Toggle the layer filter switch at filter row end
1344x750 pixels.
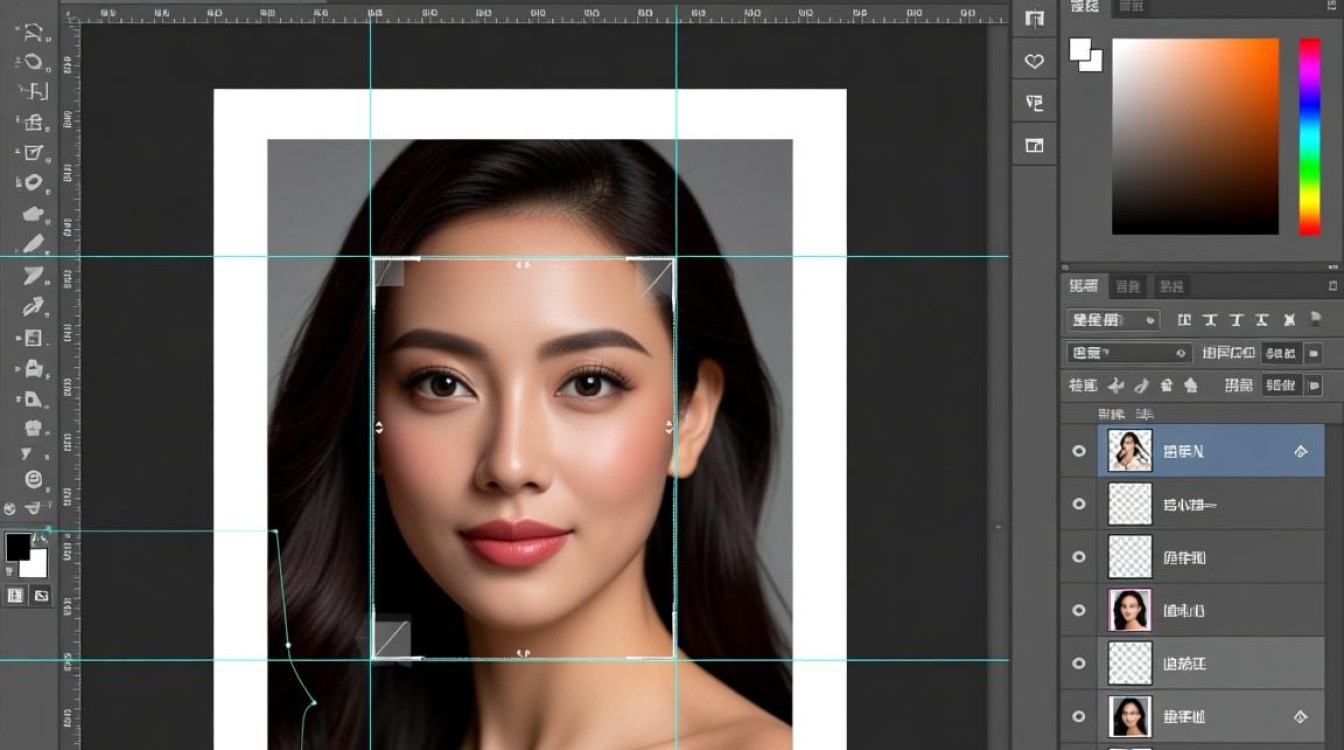1316,320
